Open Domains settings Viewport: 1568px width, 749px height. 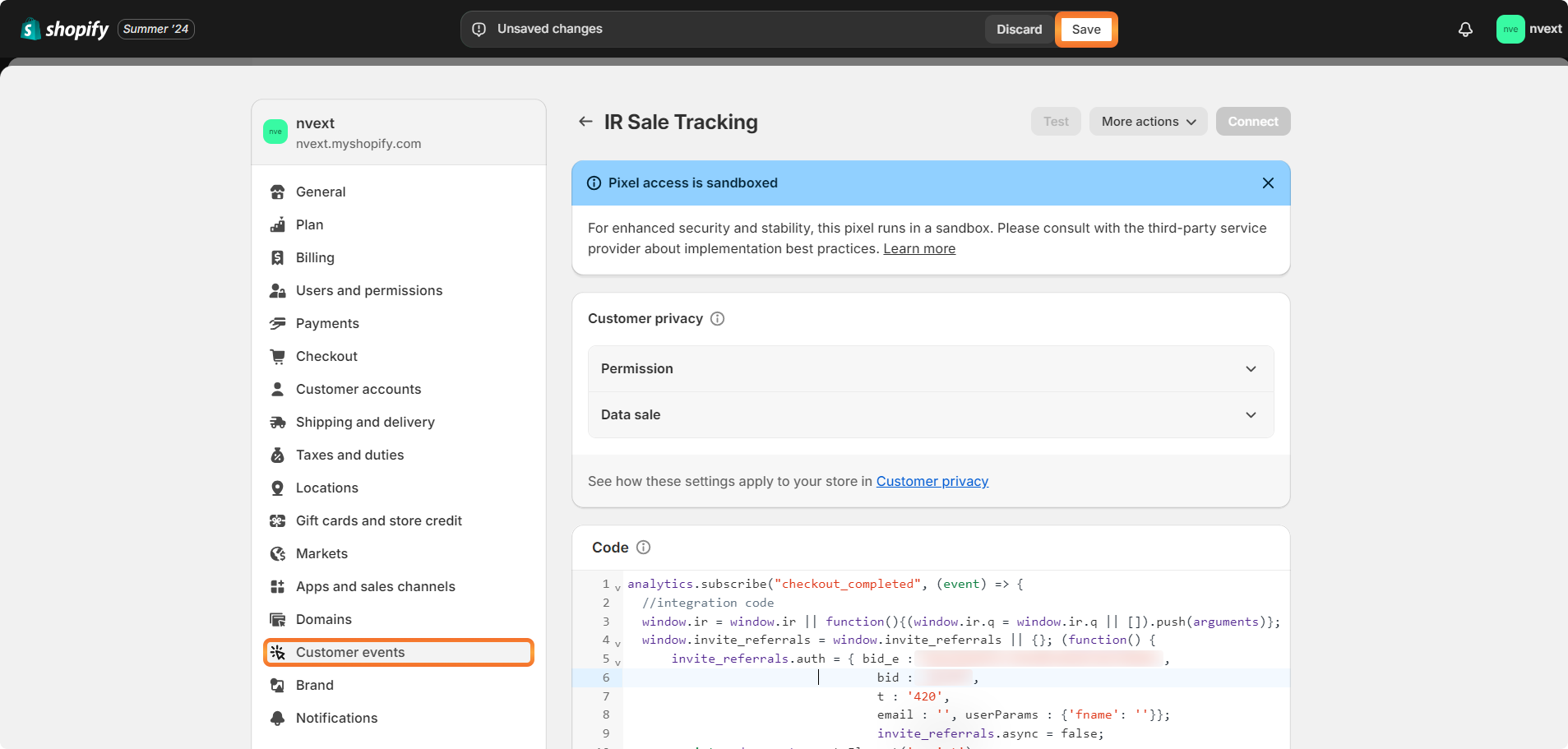coord(399,619)
